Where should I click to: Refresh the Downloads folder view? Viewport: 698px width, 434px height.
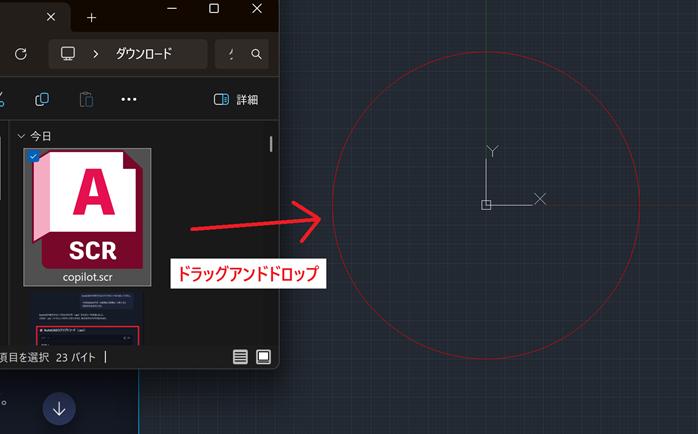[20, 54]
